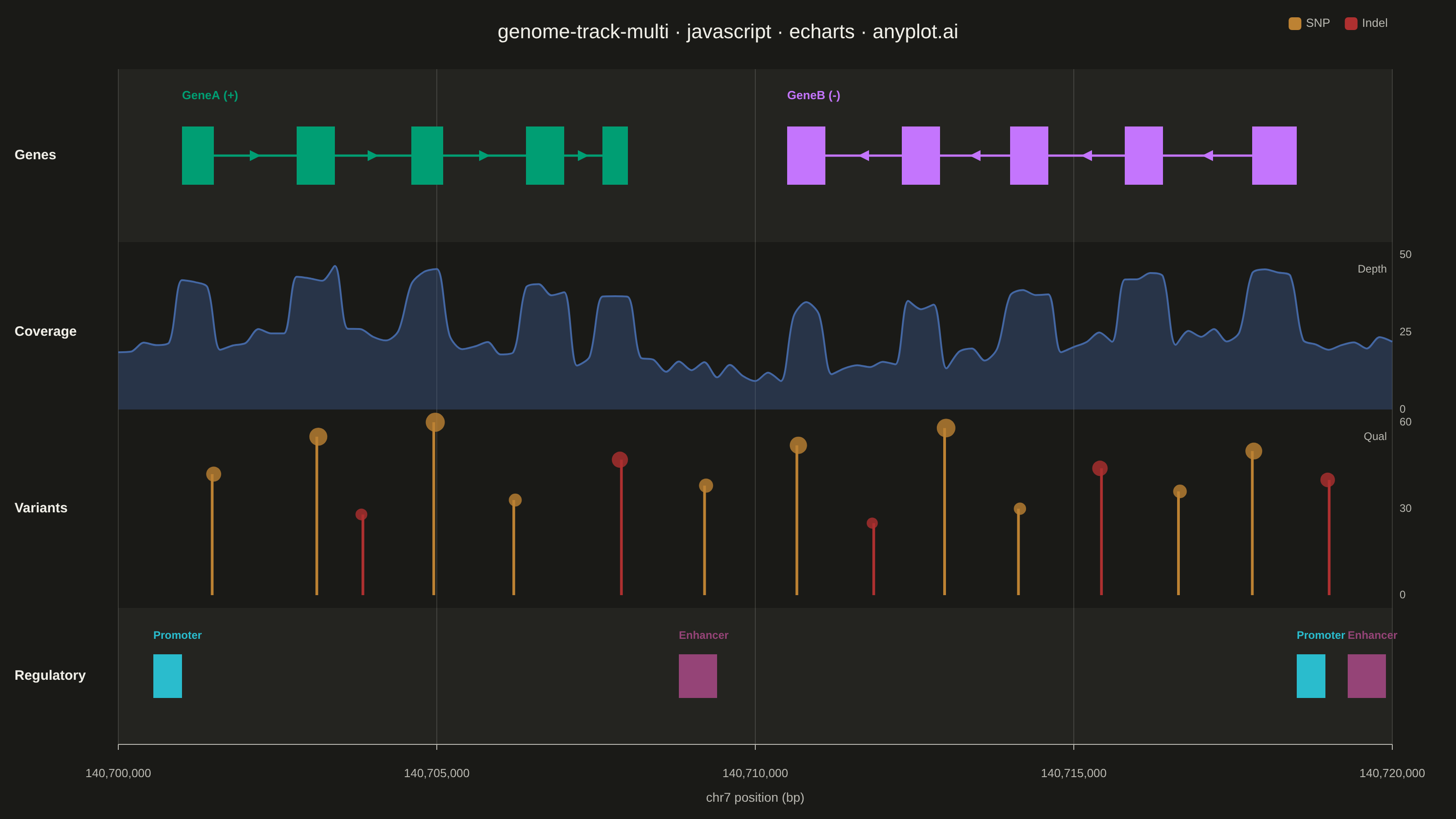1456x819 pixels.
Task: Toggle the Indel series in the legend
Action: click(1366, 23)
